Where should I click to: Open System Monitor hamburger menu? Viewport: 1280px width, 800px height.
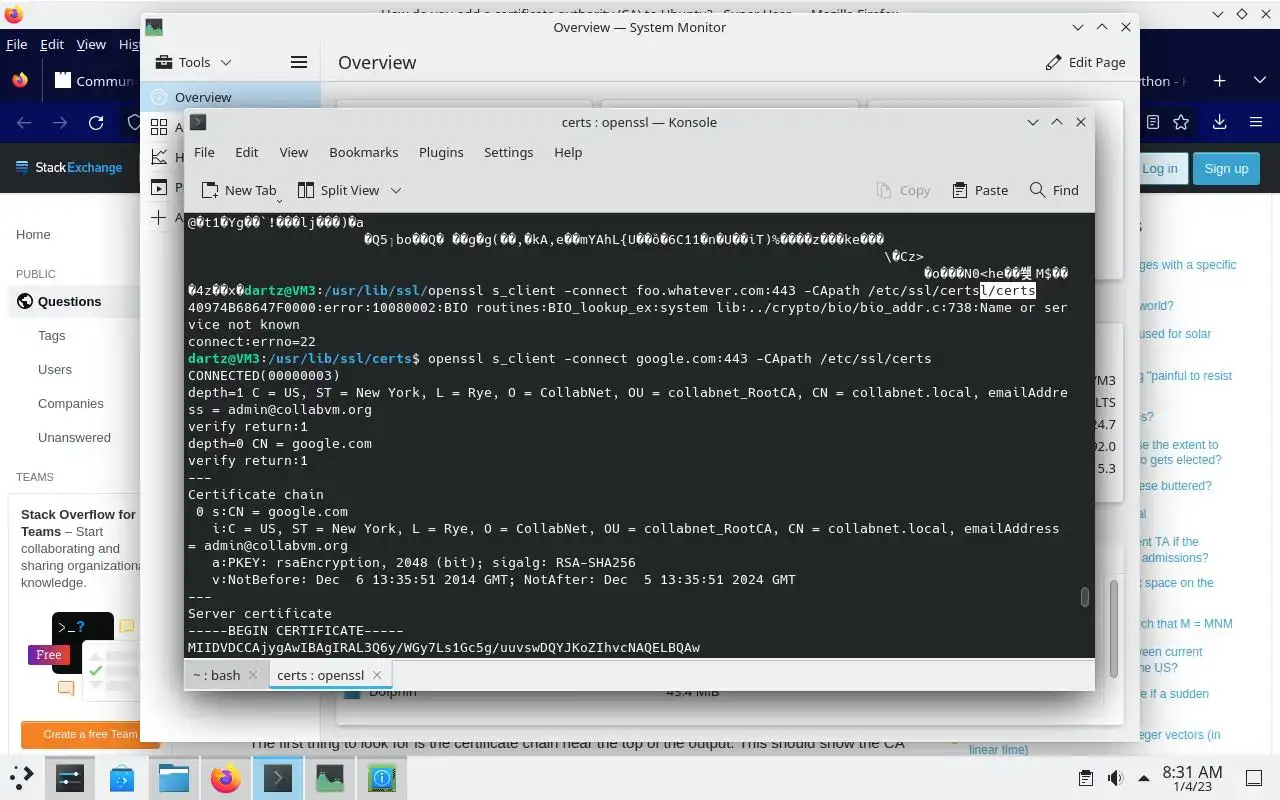(298, 62)
